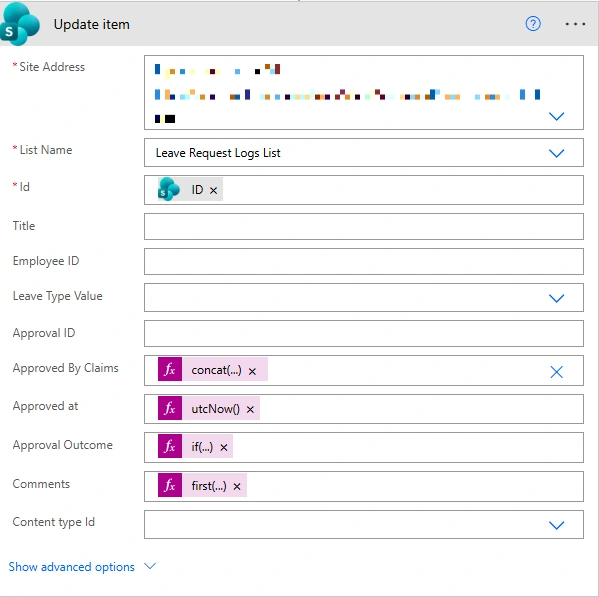Expand the Site Address dropdown

tap(557, 116)
